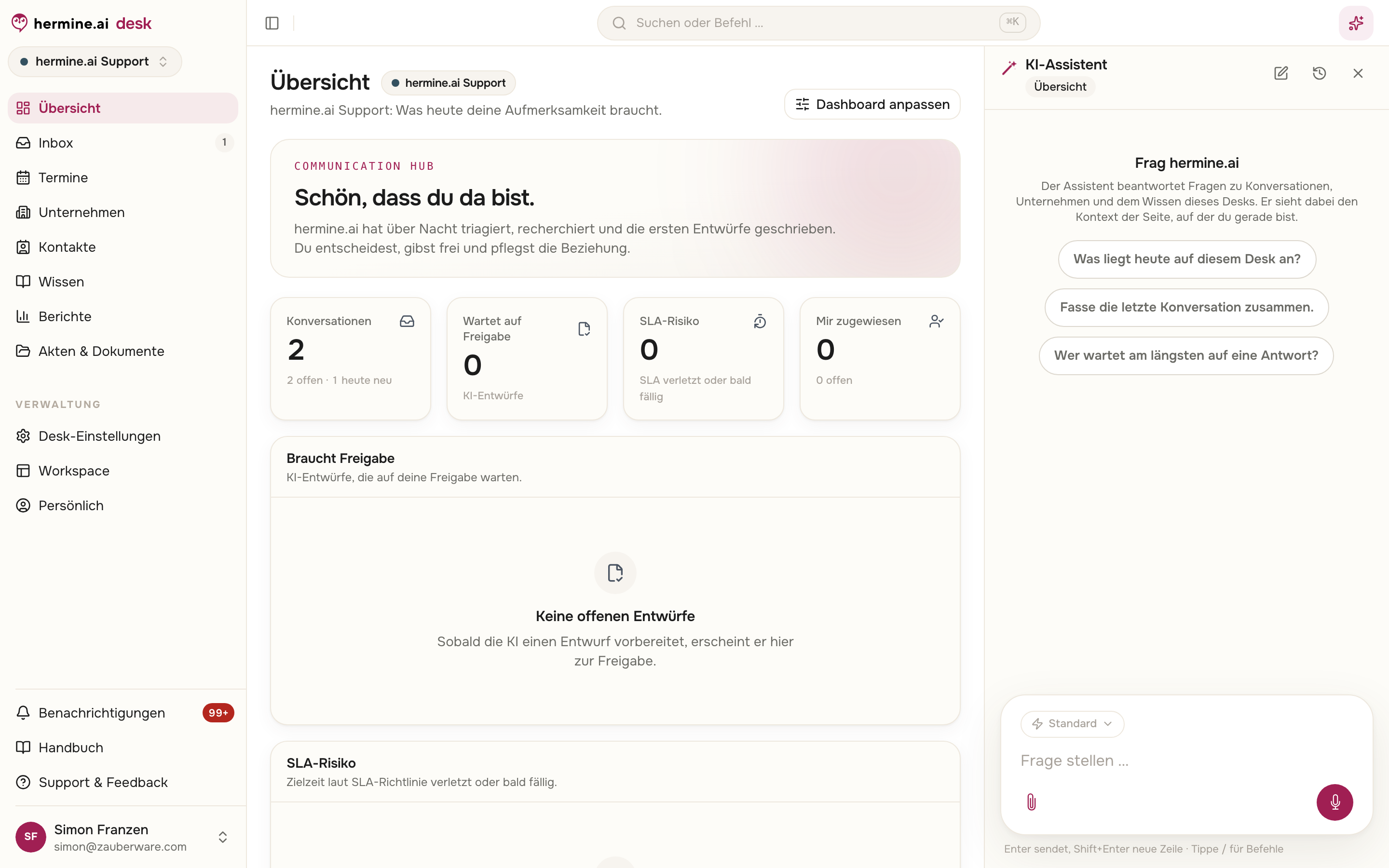1389x868 pixels.
Task: Click the magic wand KI-Assistent icon
Action: (1009, 68)
